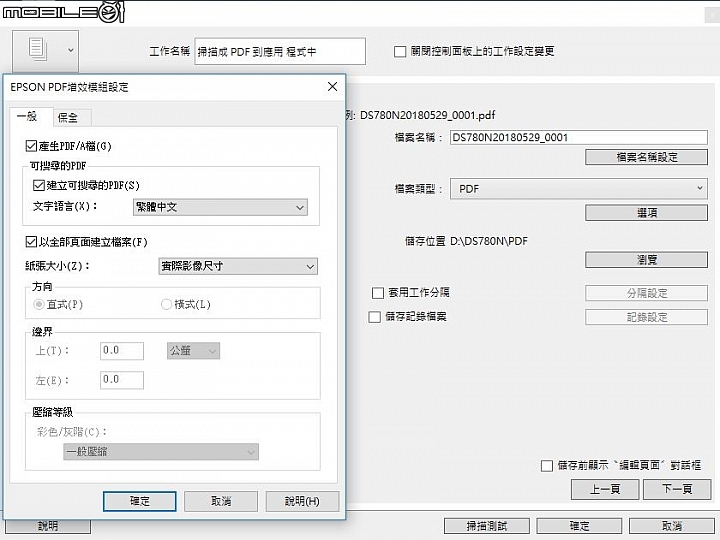720x540 pixels.
Task: Open 檔案類型 dropdown showing PDF
Action: (579, 189)
